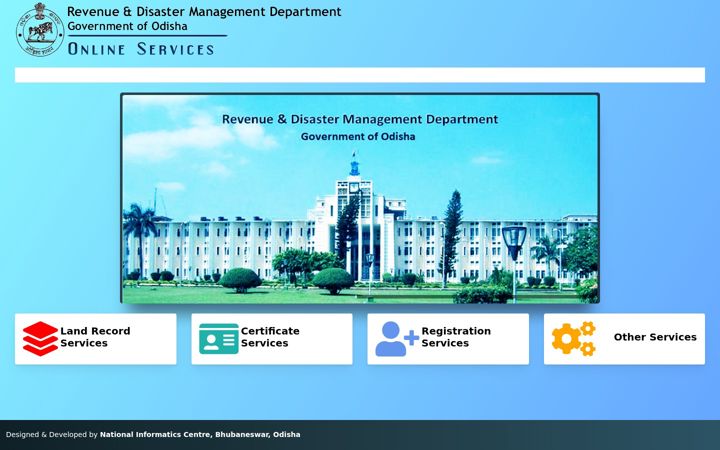Open Land Record Services
This screenshot has width=720, height=450.
95,337
